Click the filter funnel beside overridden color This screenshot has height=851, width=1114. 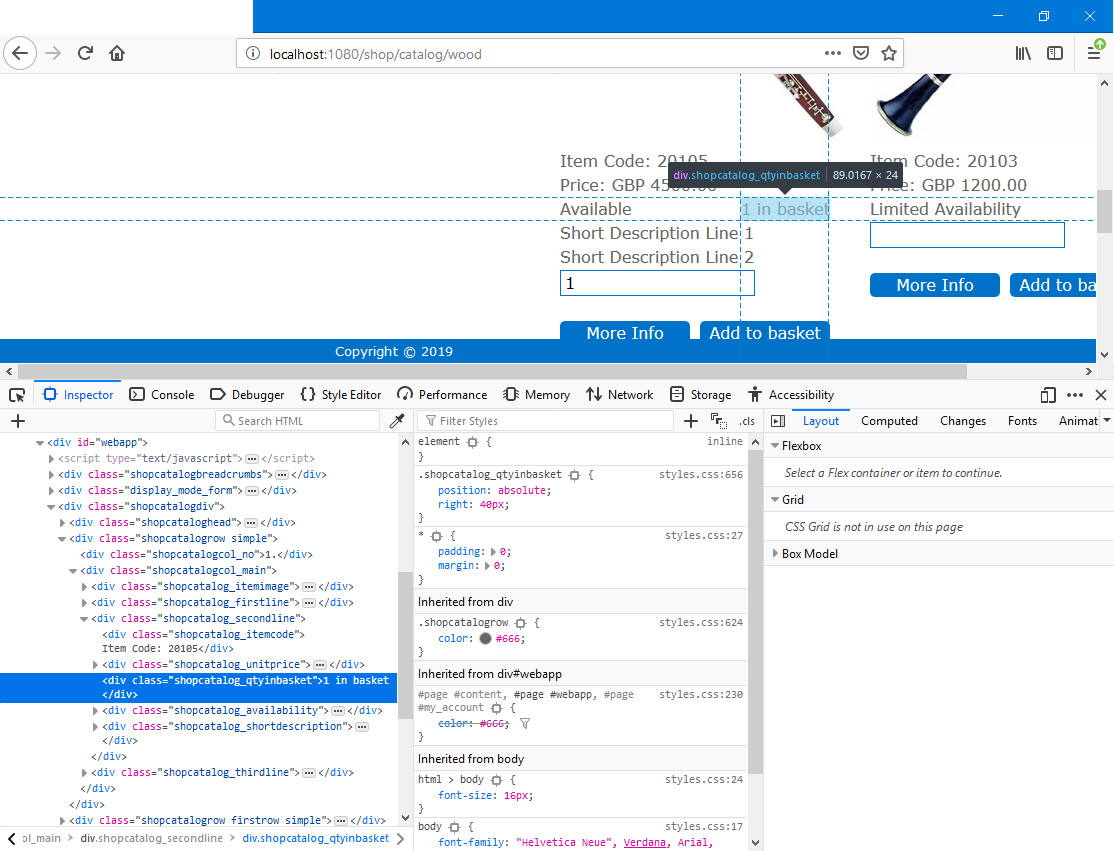click(x=525, y=724)
